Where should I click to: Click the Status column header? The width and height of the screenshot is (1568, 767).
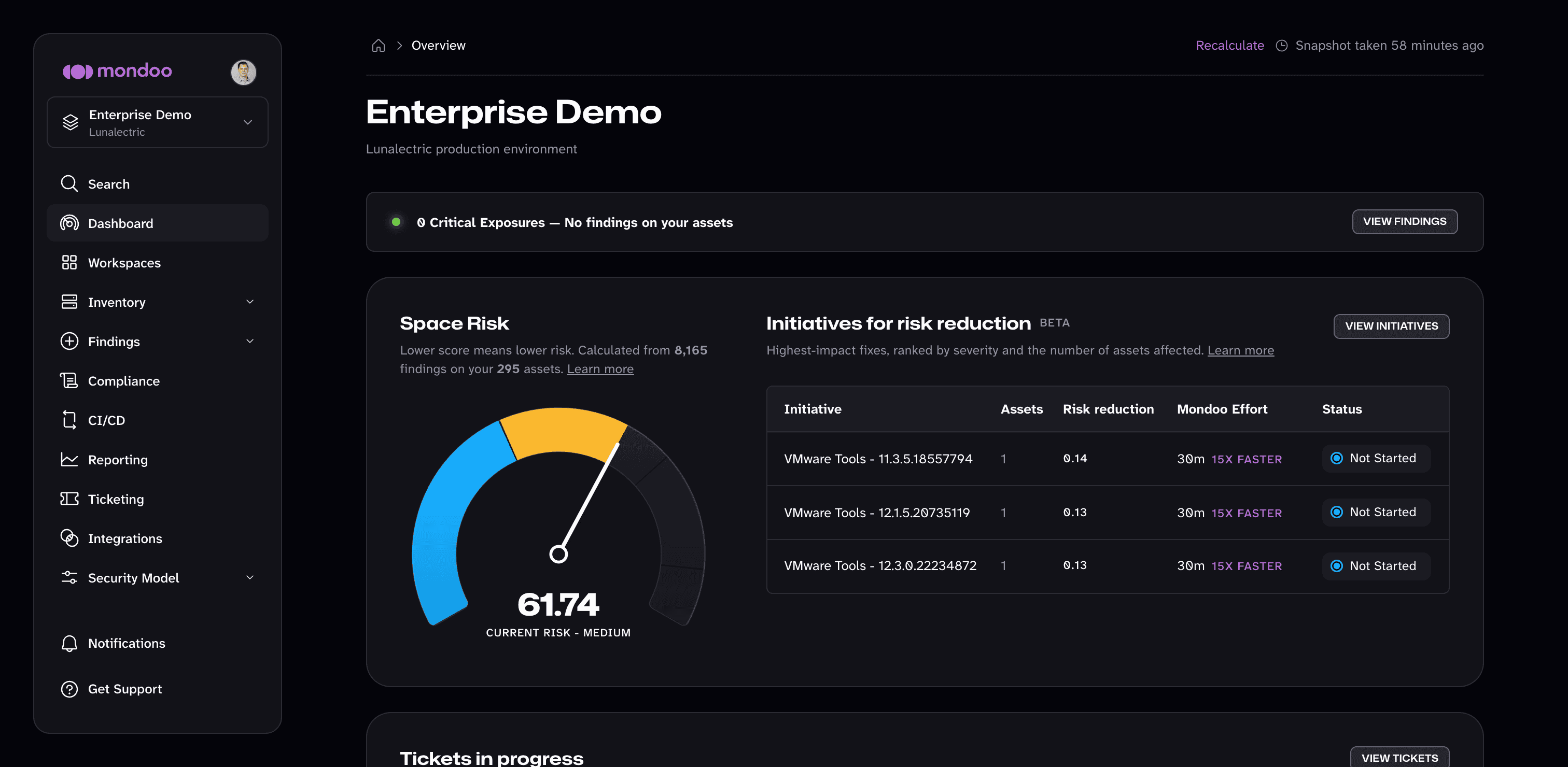tap(1341, 409)
